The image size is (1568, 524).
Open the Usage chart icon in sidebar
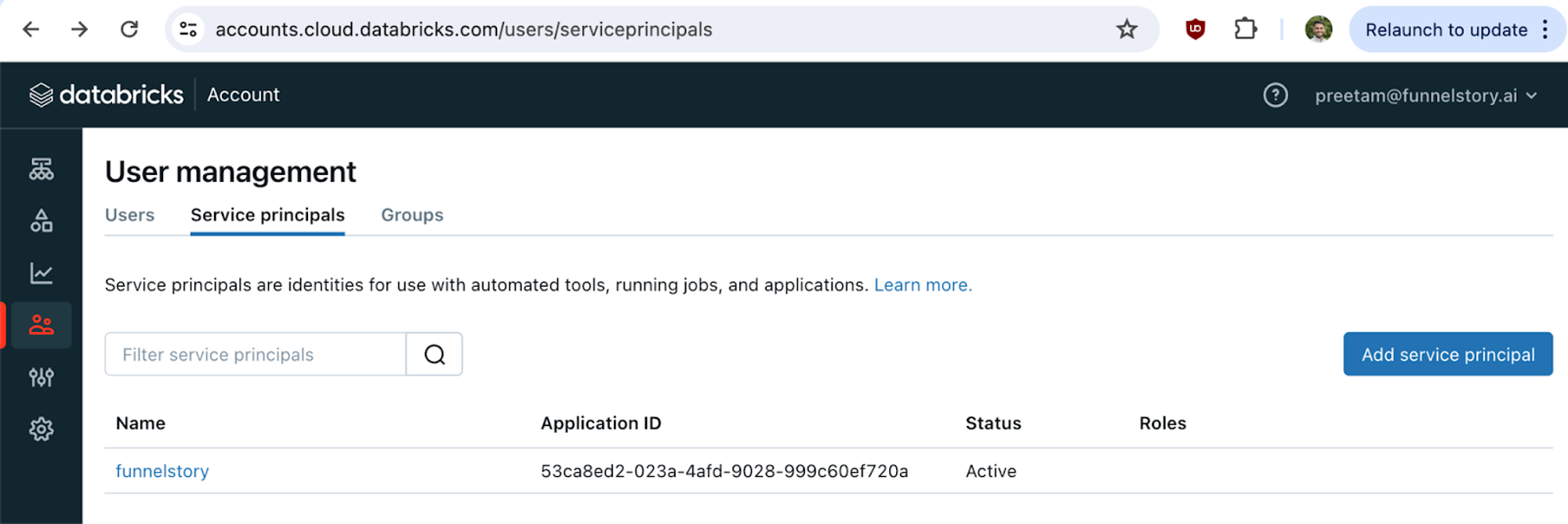pyautogui.click(x=42, y=273)
